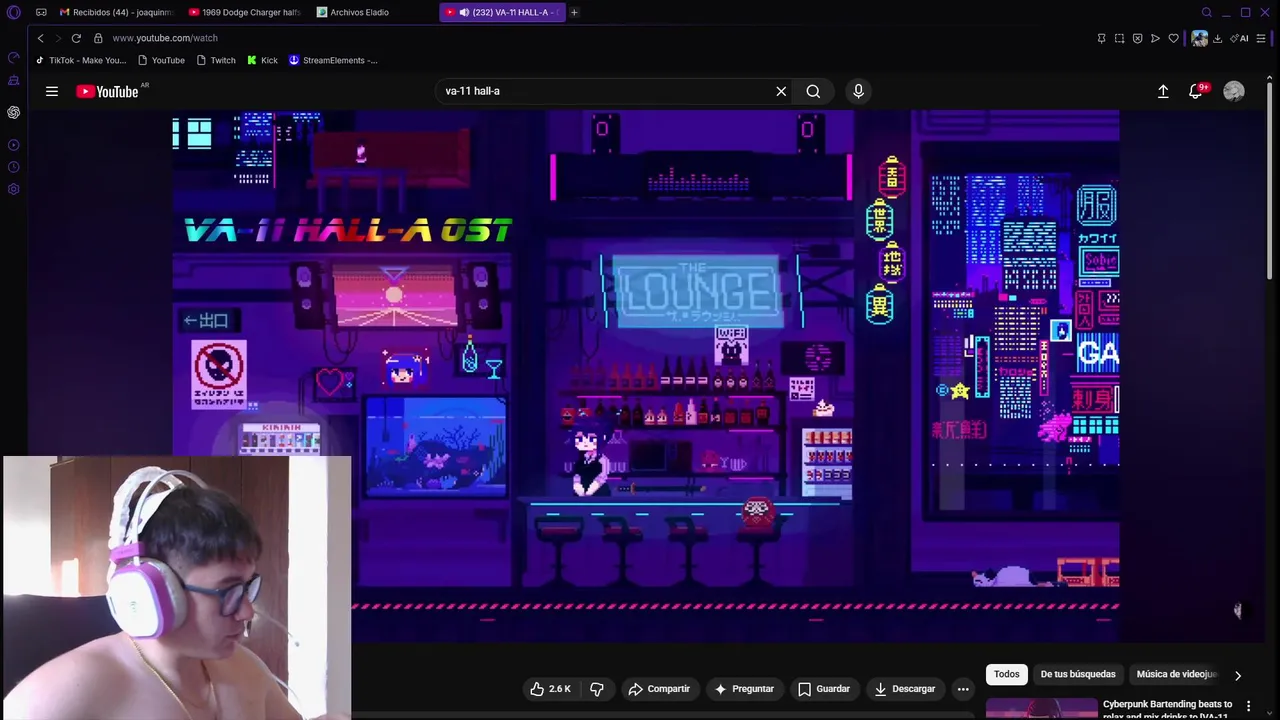
Task: Open GX Control speedometer in sidebar
Action: [x=13, y=57]
